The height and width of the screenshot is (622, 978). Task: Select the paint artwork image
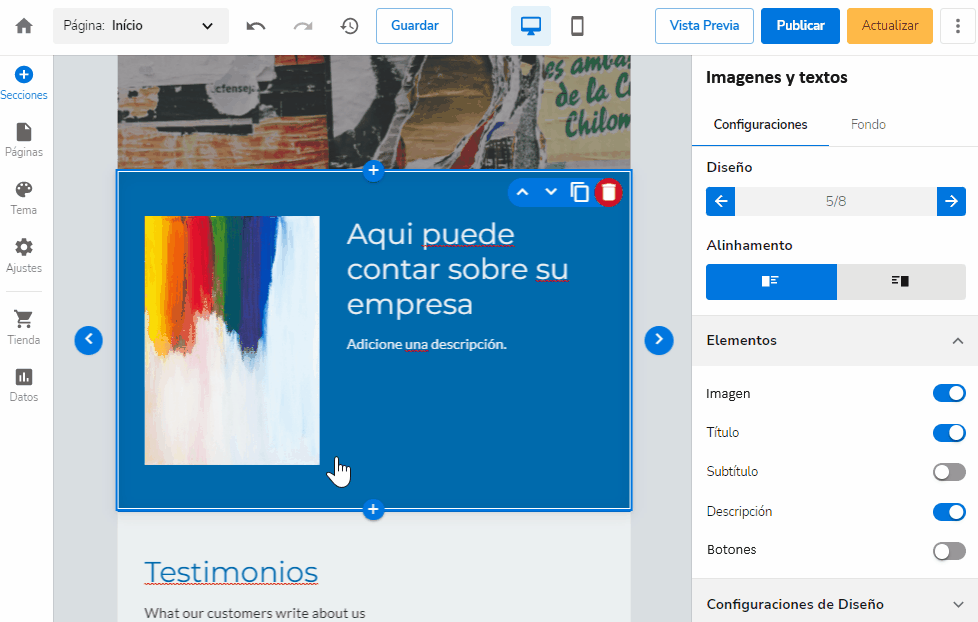(x=232, y=340)
